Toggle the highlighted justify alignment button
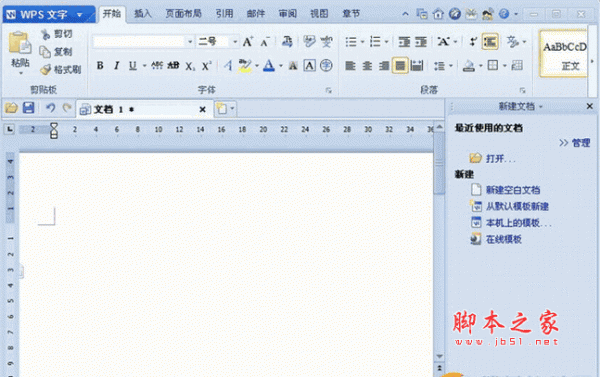The width and height of the screenshot is (600, 377). 400,66
